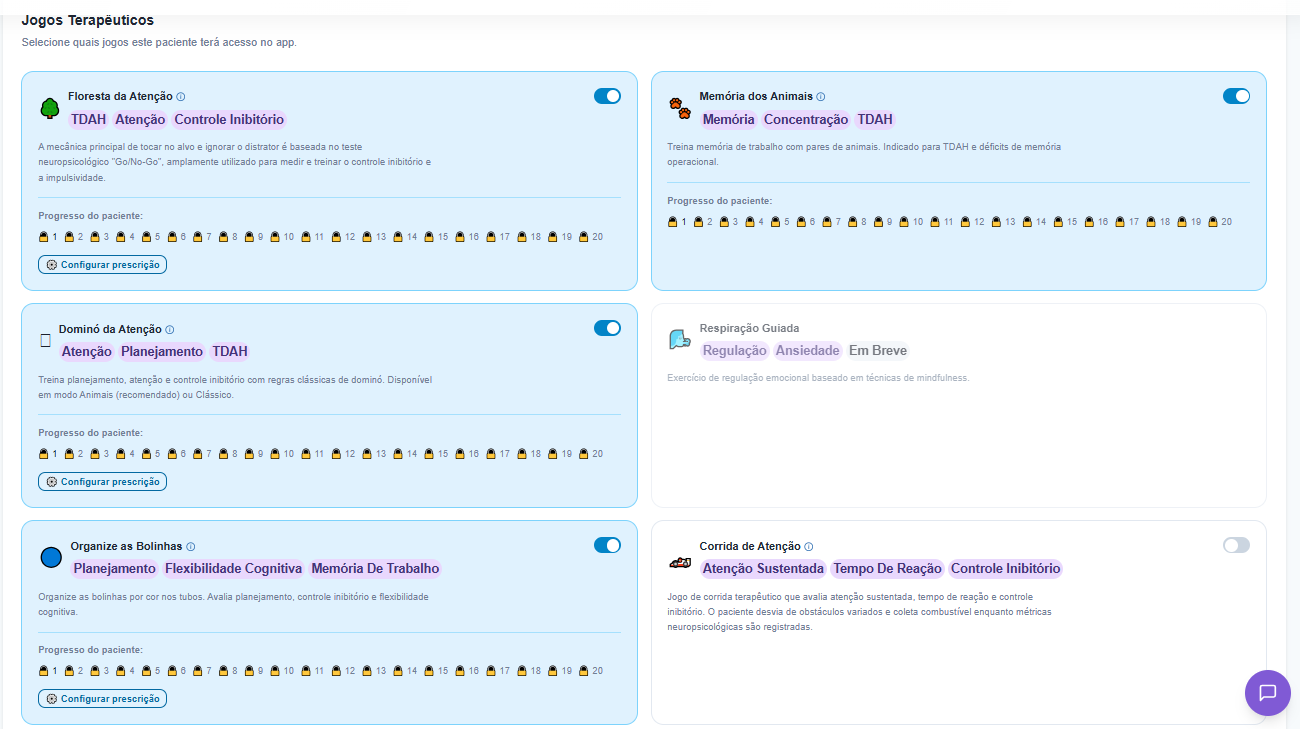The height and width of the screenshot is (729, 1300).
Task: Disable the Floresta da Atenção toggle
Action: click(607, 96)
